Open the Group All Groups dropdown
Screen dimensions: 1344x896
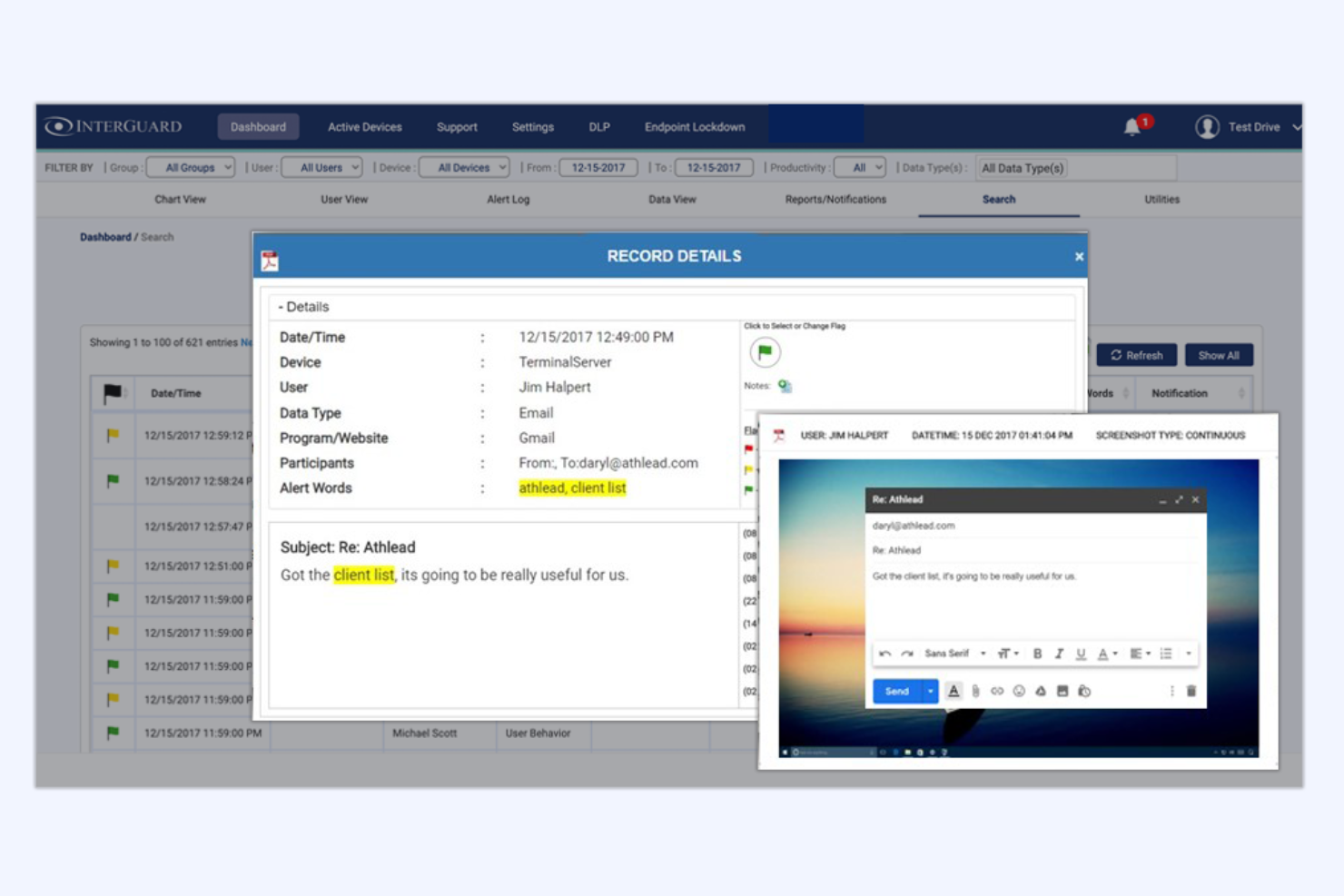pos(191,168)
